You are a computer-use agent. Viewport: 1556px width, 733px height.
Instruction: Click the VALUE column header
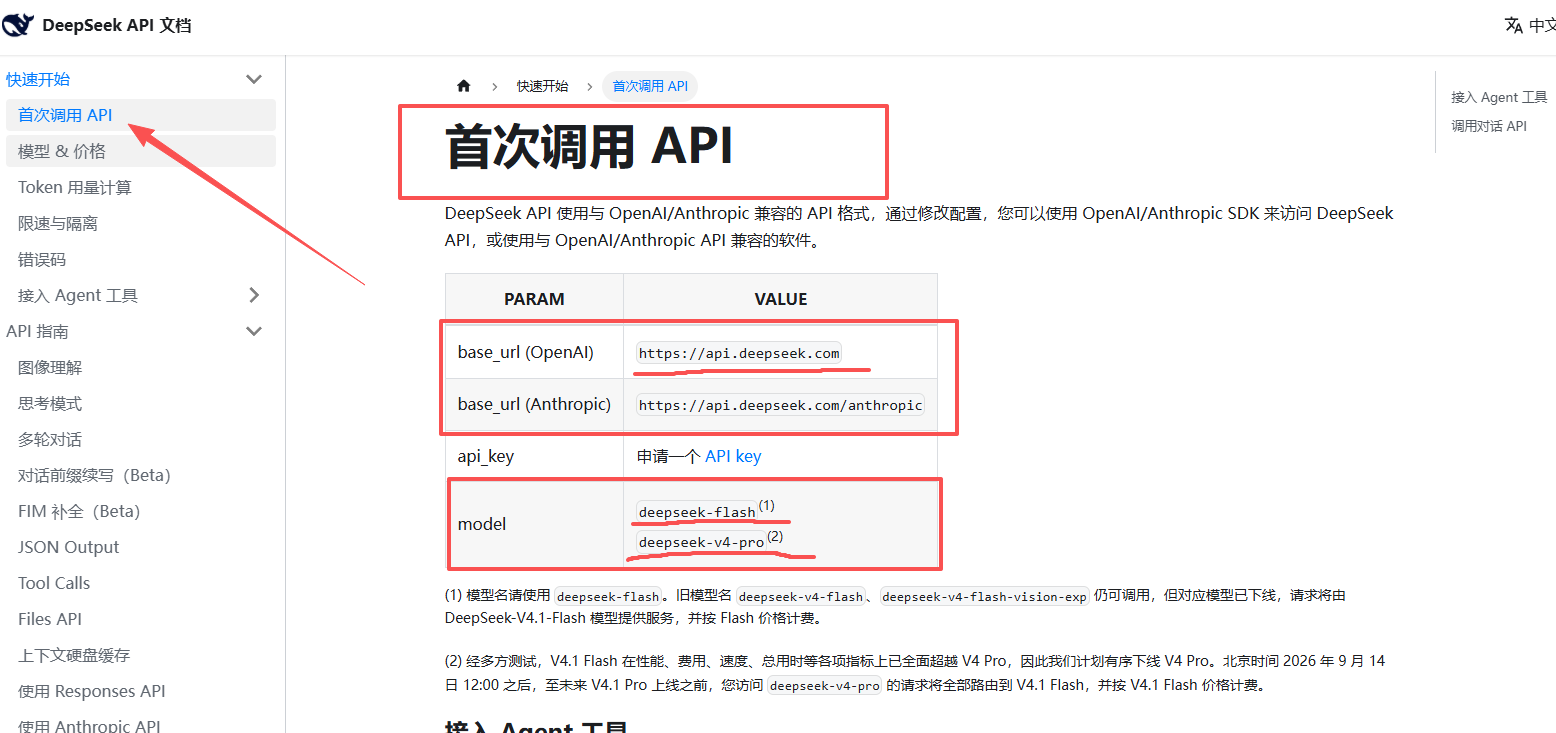pyautogui.click(x=780, y=299)
